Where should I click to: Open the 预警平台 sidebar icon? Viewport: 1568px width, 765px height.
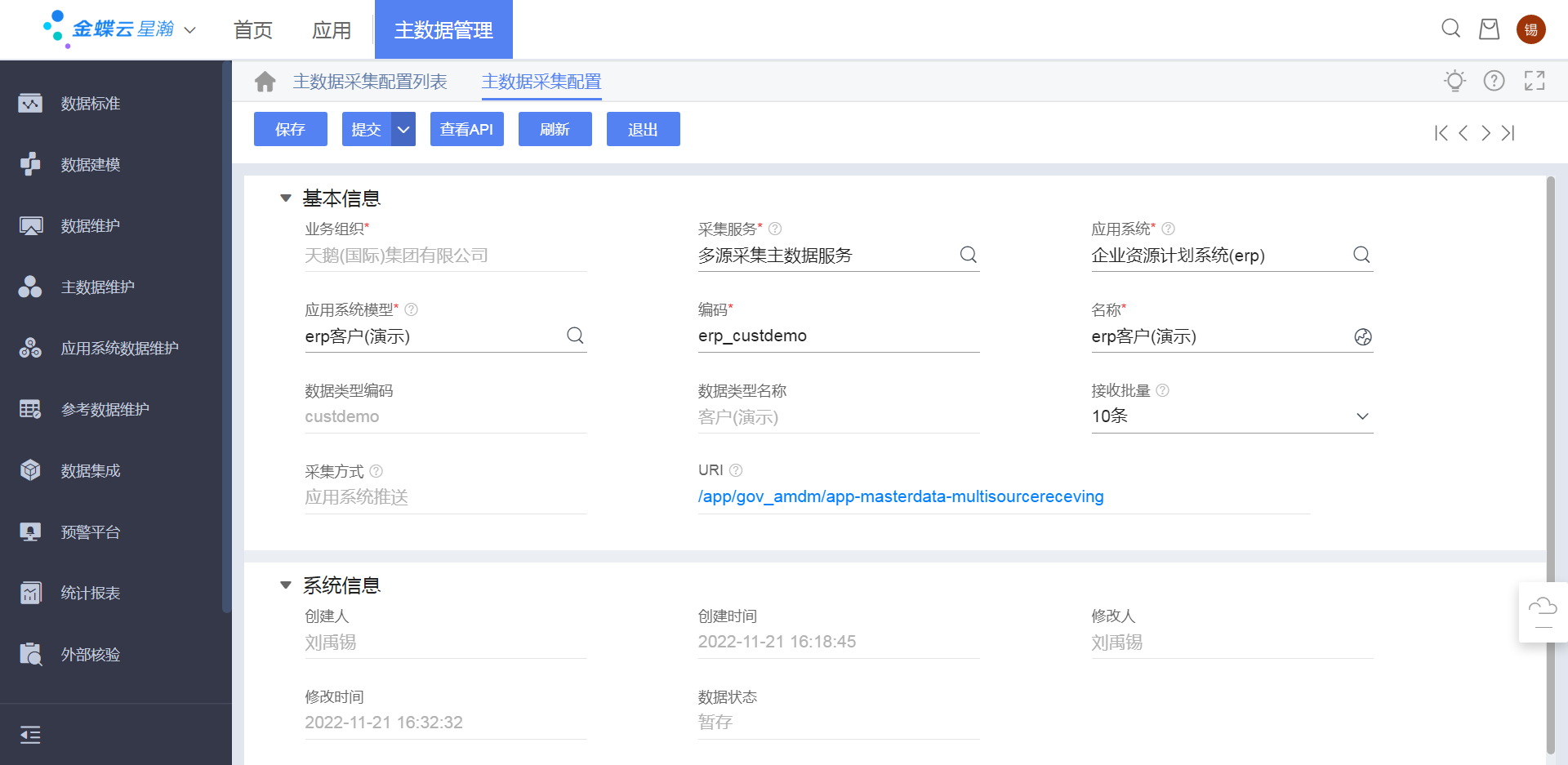30,532
